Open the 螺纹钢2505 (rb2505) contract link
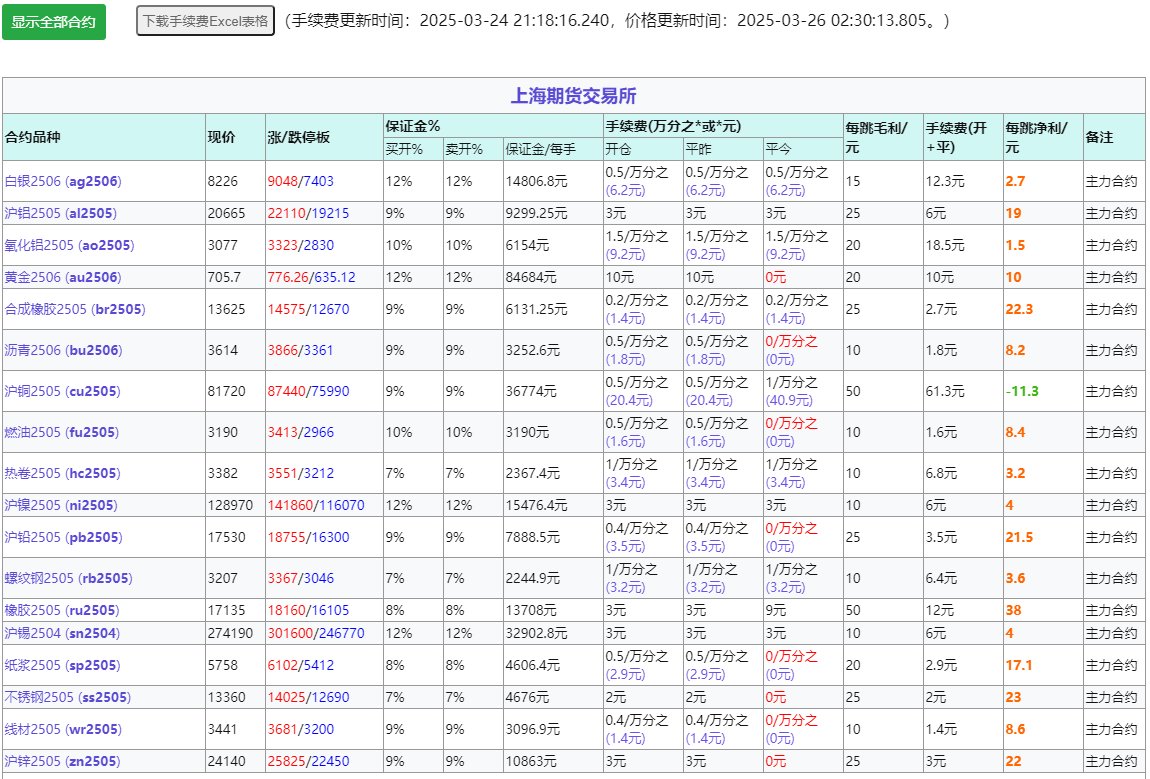Viewport: 1150px width, 779px height. (69, 579)
